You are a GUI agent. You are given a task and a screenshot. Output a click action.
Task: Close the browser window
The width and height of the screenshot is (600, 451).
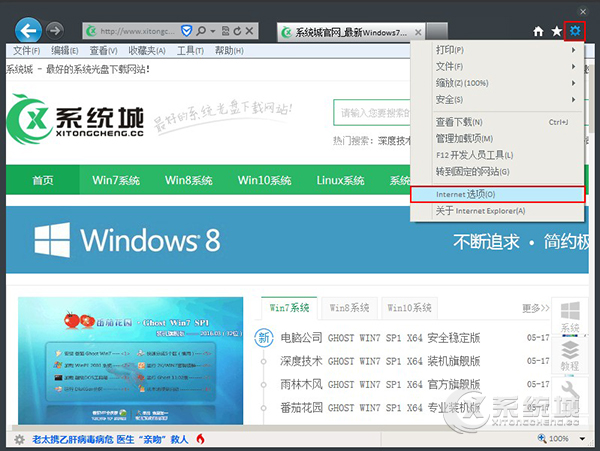(x=583, y=11)
